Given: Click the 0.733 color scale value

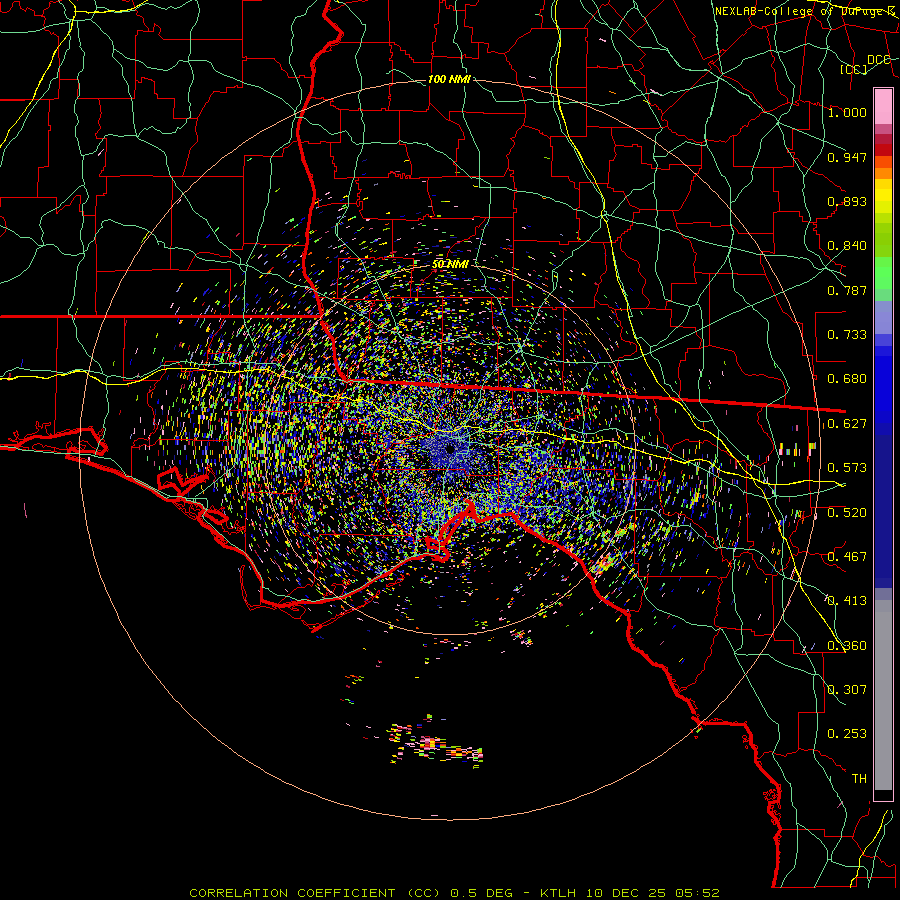Looking at the screenshot, I should (x=847, y=335).
